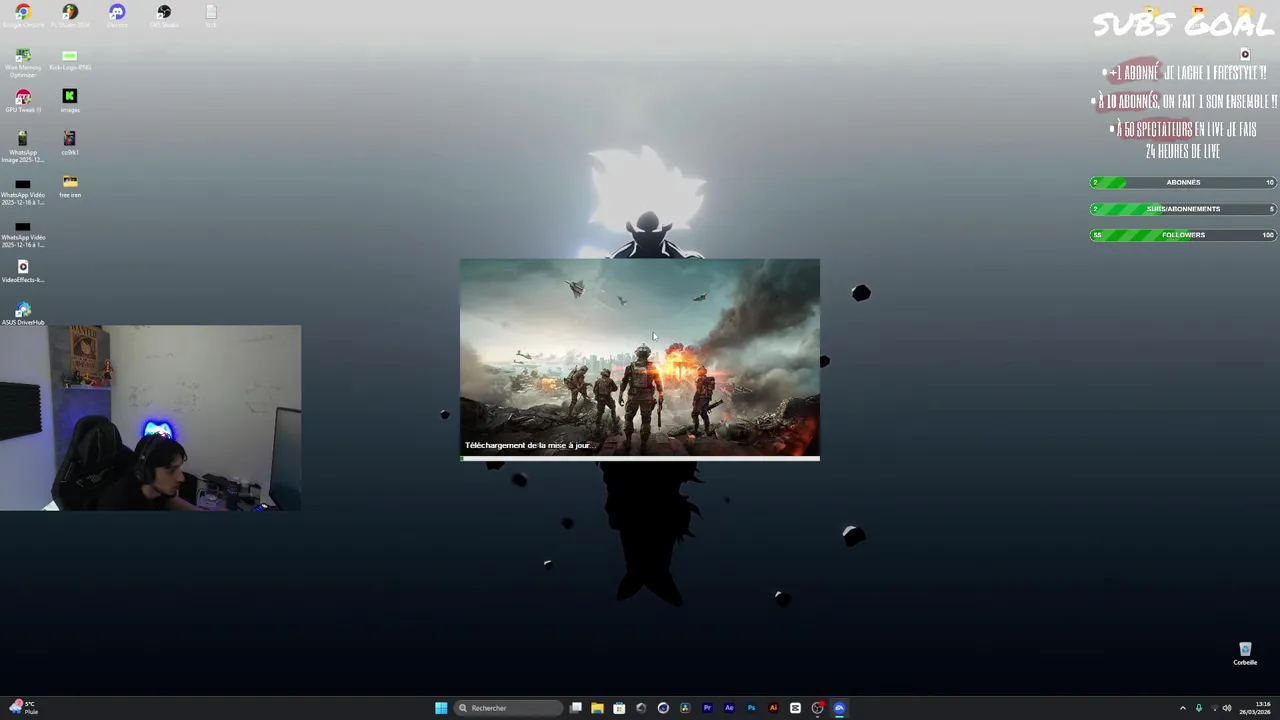Open the volume control in system tray
Image resolution: width=1280 pixels, height=720 pixels.
pyautogui.click(x=1227, y=708)
